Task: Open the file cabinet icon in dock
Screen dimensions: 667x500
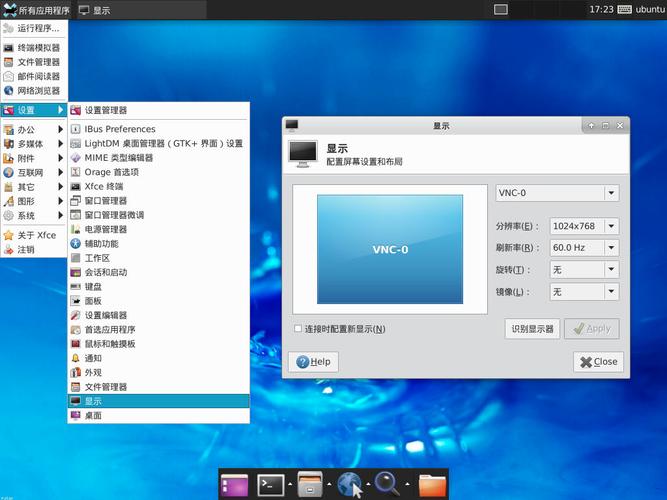Action: pyautogui.click(x=310, y=484)
